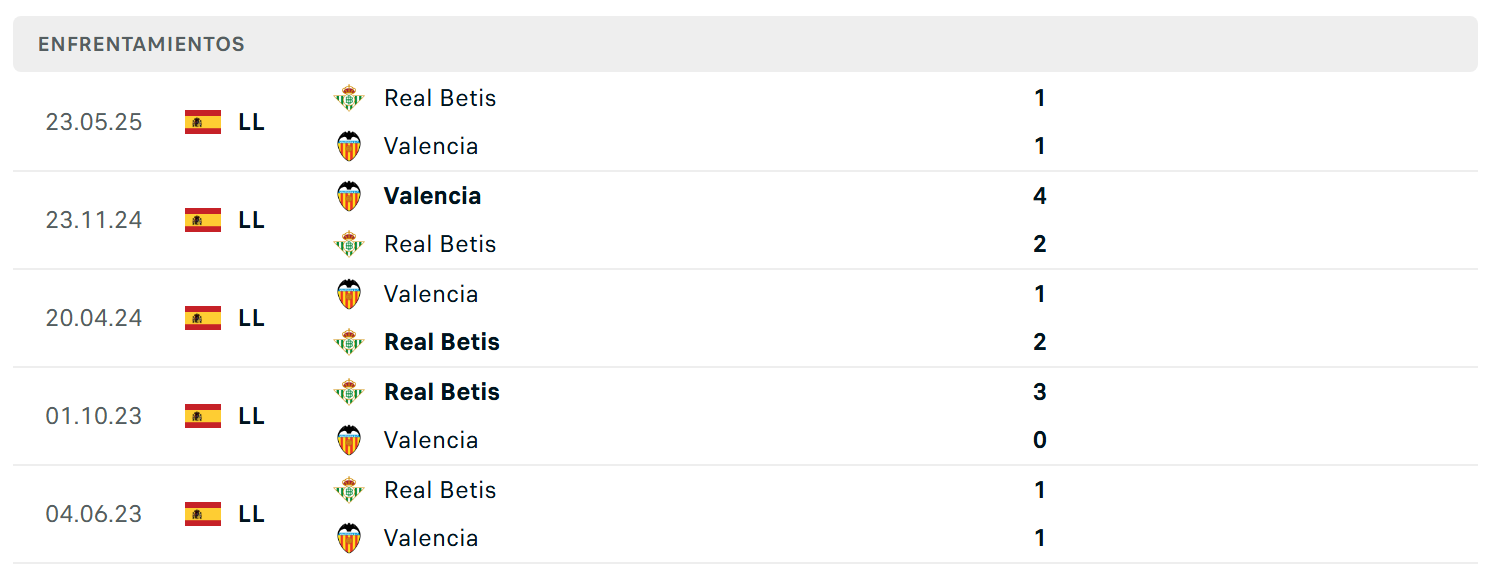The height and width of the screenshot is (579, 1498).
Task: Click Valencia's score of 4
Action: (1040, 196)
